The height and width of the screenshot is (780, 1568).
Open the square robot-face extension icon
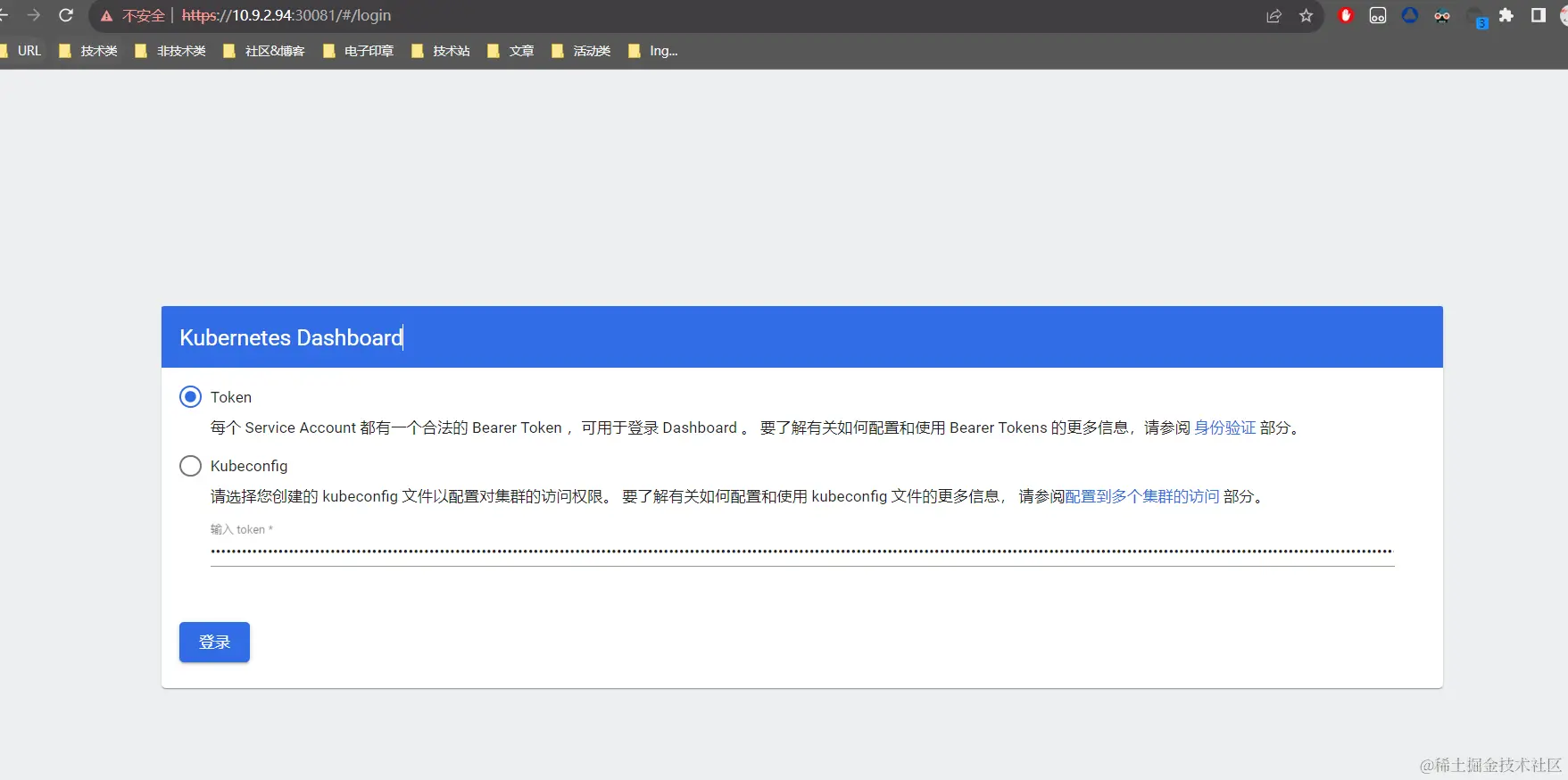coord(1378,15)
